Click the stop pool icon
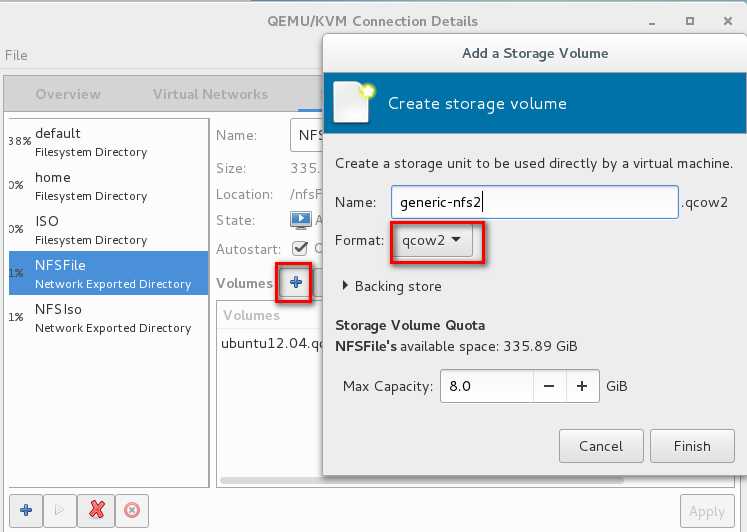747x532 pixels. [x=131, y=510]
